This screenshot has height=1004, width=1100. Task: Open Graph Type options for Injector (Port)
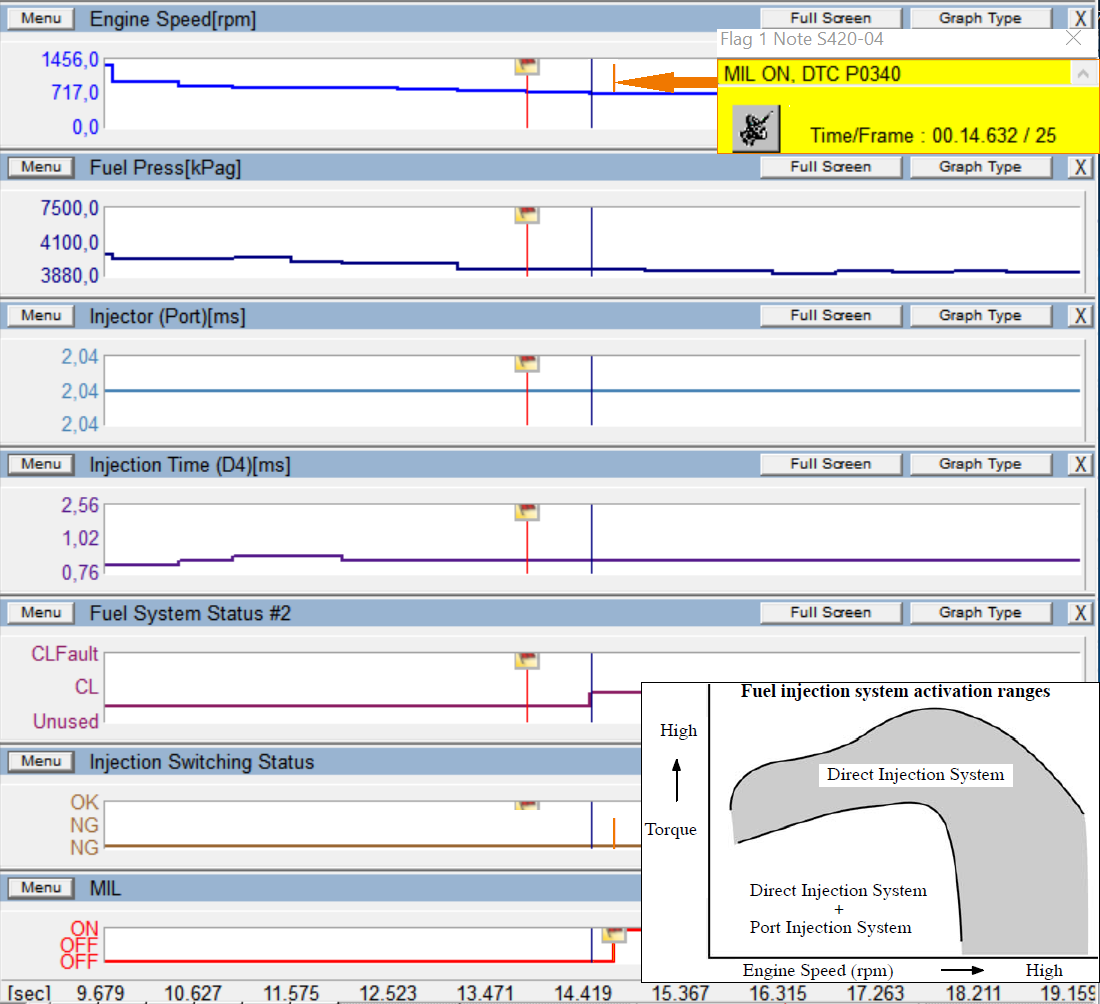coord(980,316)
